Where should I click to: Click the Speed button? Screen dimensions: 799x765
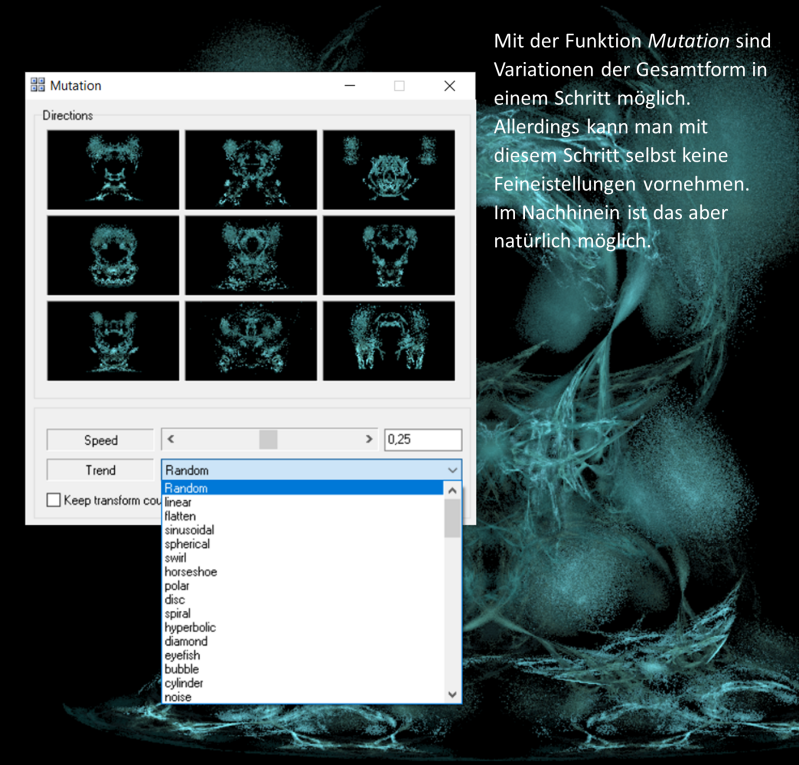(x=100, y=440)
